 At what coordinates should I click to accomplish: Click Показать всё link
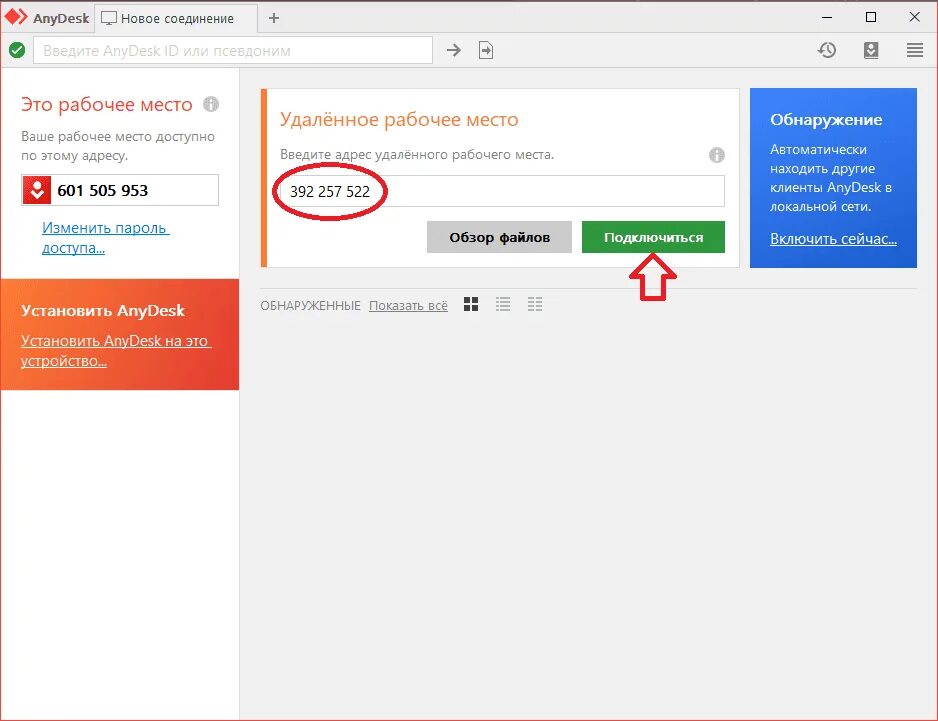[408, 305]
